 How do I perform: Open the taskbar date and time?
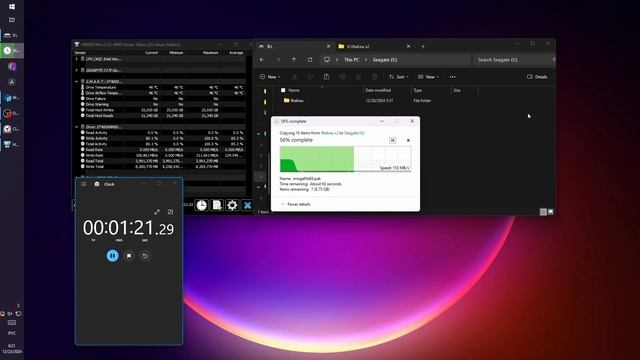tap(12, 348)
